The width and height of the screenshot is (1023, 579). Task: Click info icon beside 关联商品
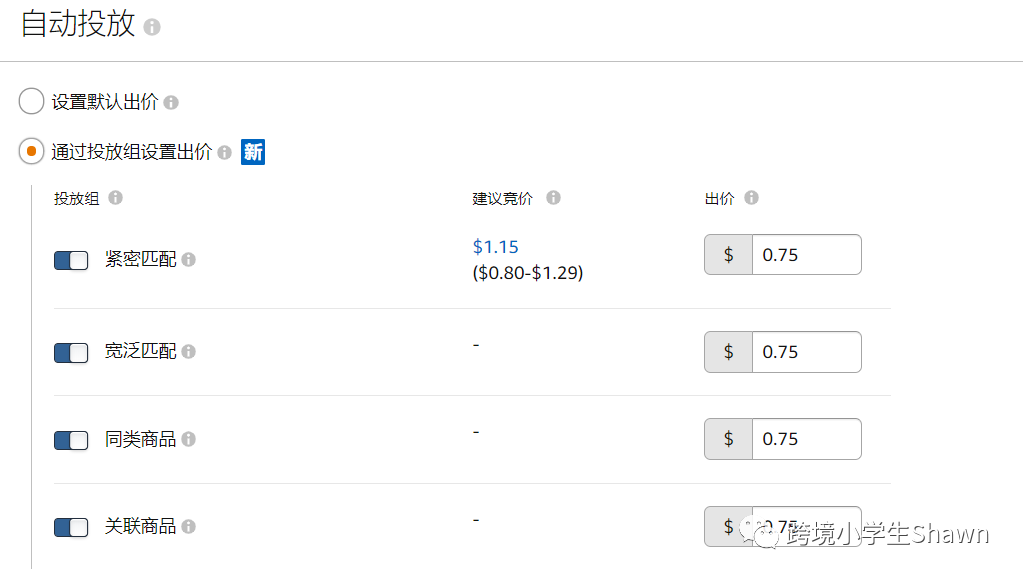(x=189, y=527)
